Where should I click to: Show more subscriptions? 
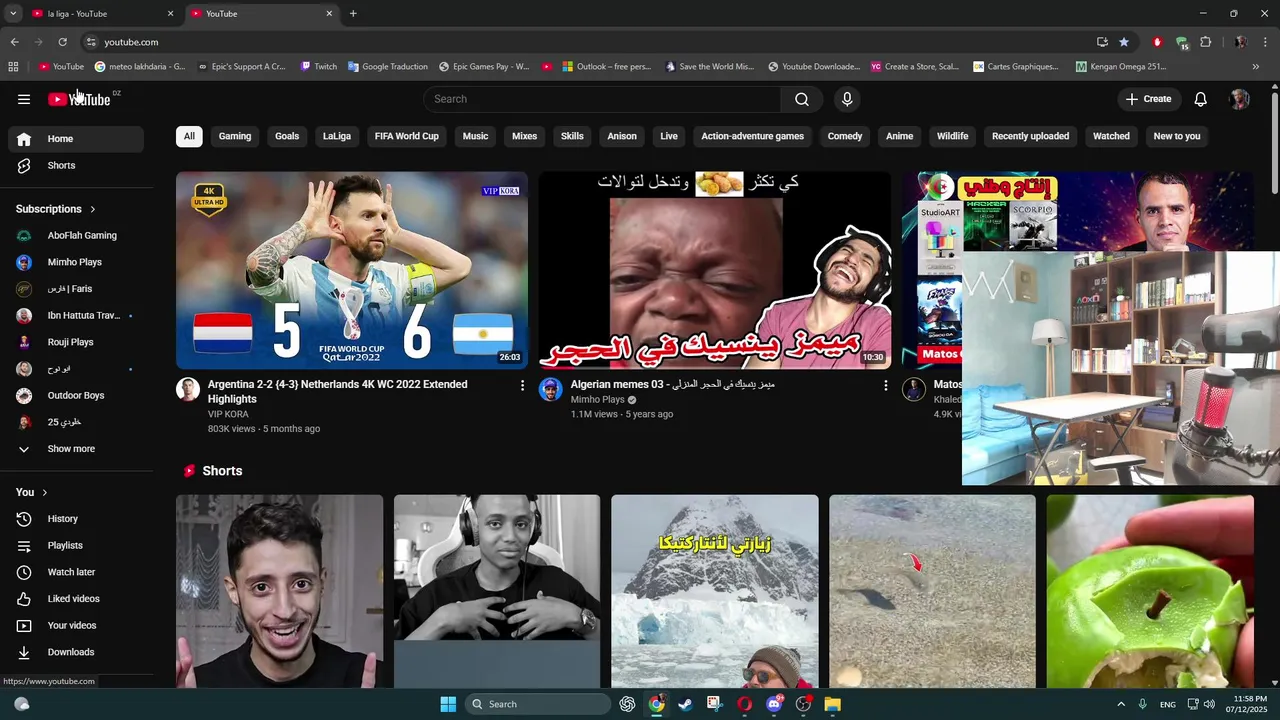coord(76,449)
